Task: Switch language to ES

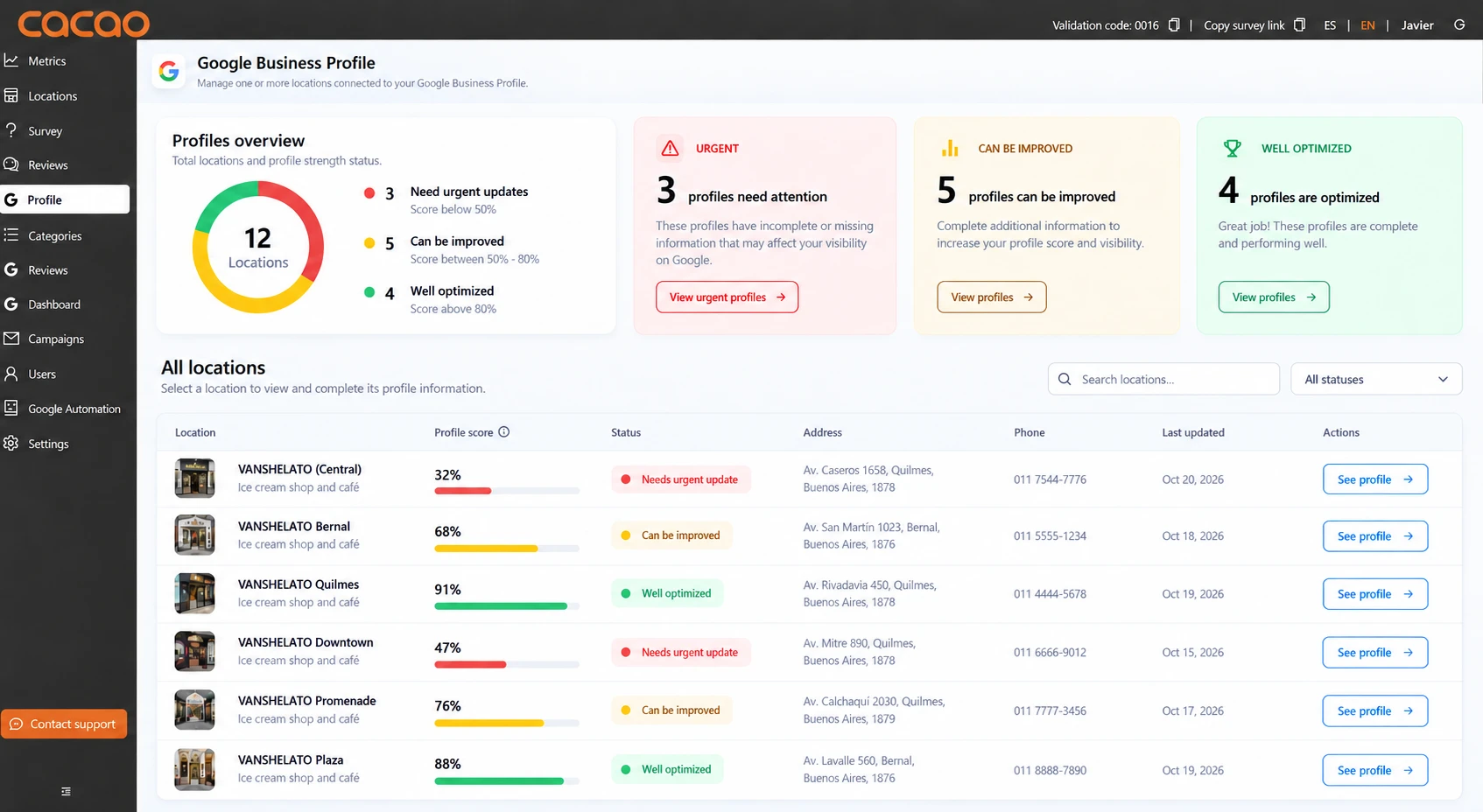Action: pyautogui.click(x=1330, y=25)
